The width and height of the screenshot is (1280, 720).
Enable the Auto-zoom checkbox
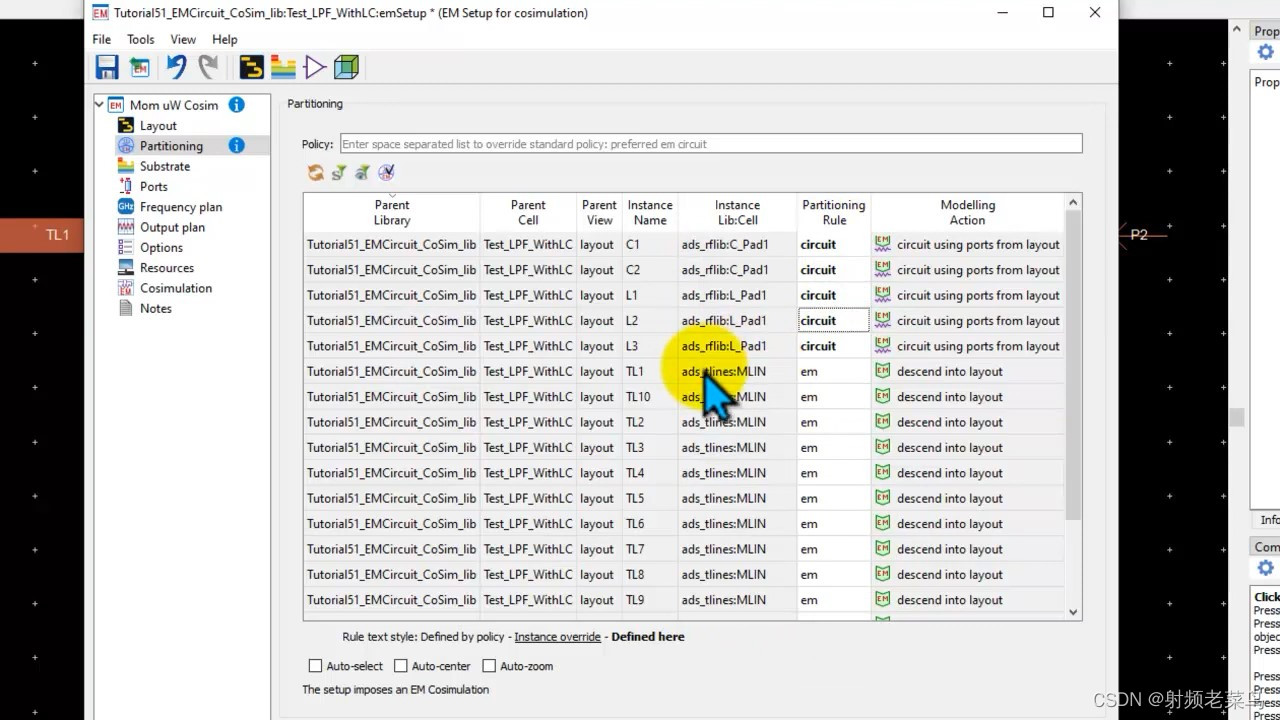point(489,665)
